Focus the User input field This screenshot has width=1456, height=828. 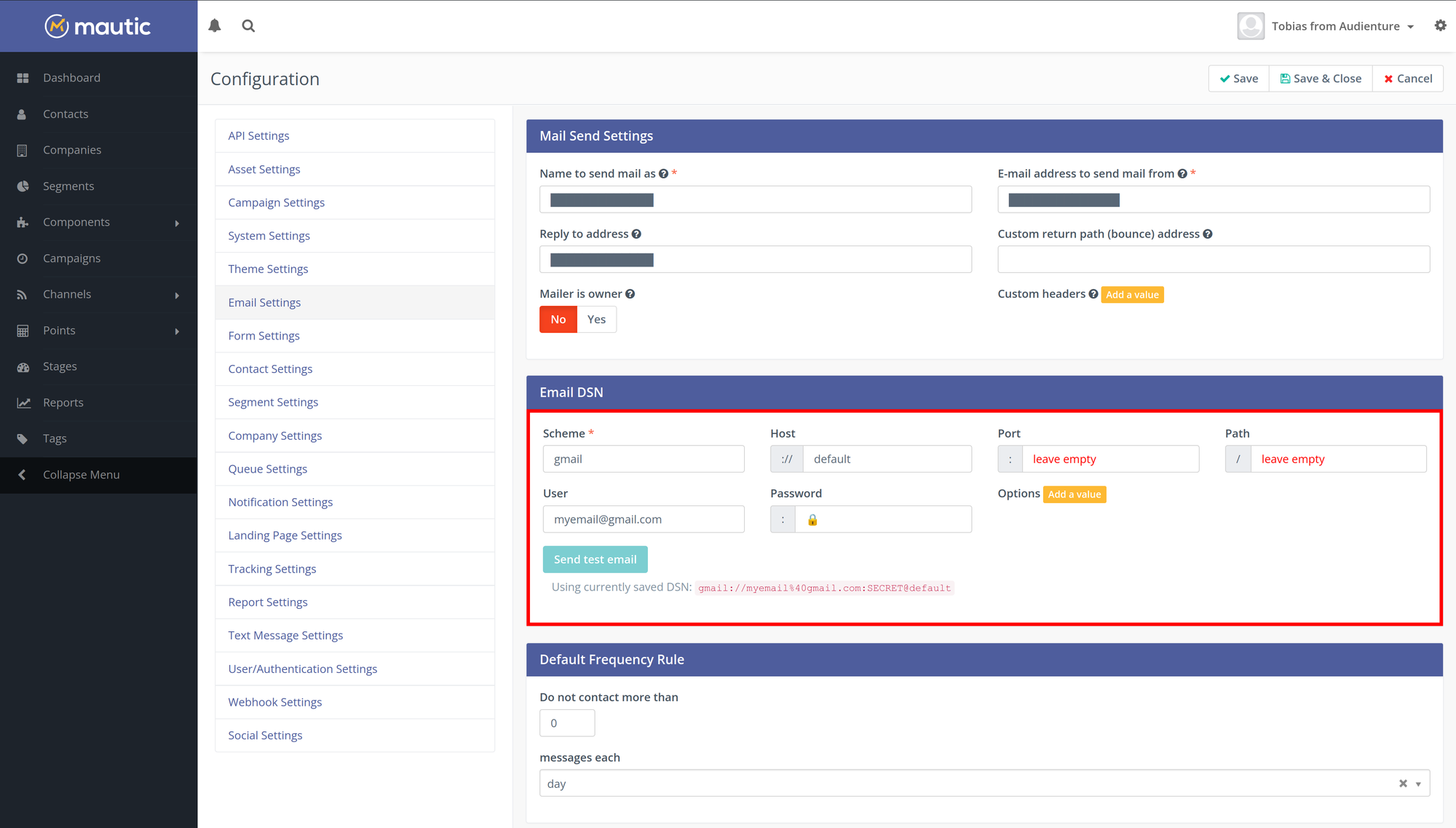pos(644,519)
